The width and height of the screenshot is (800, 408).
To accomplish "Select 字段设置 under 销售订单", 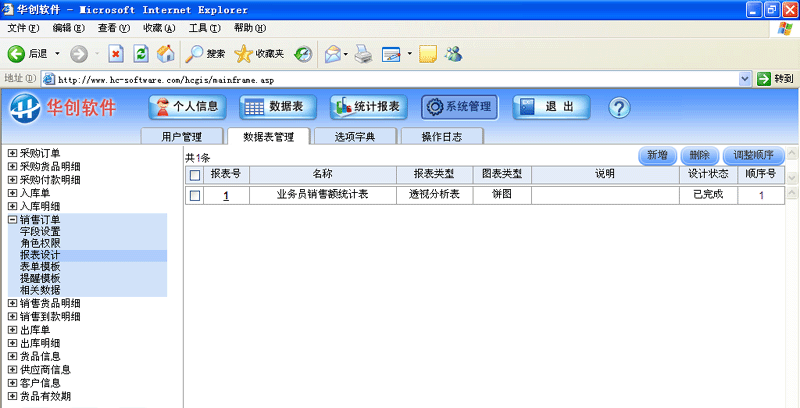I will pyautogui.click(x=40, y=231).
